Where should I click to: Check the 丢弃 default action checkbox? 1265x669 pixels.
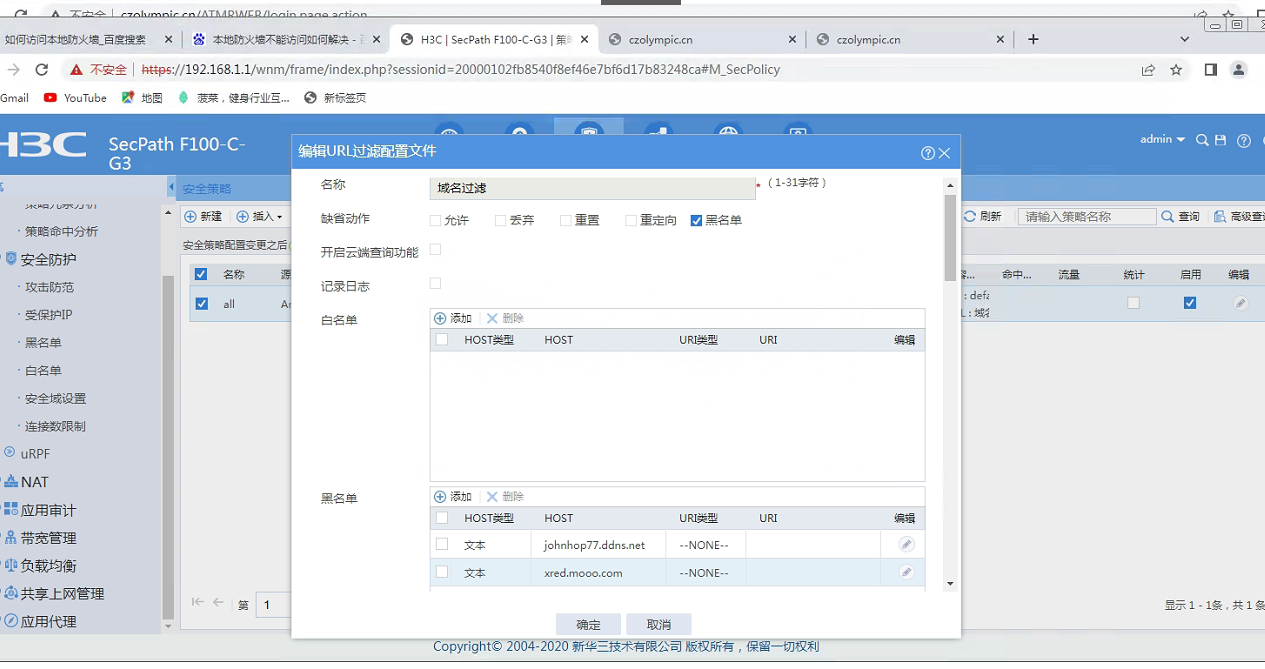click(500, 220)
